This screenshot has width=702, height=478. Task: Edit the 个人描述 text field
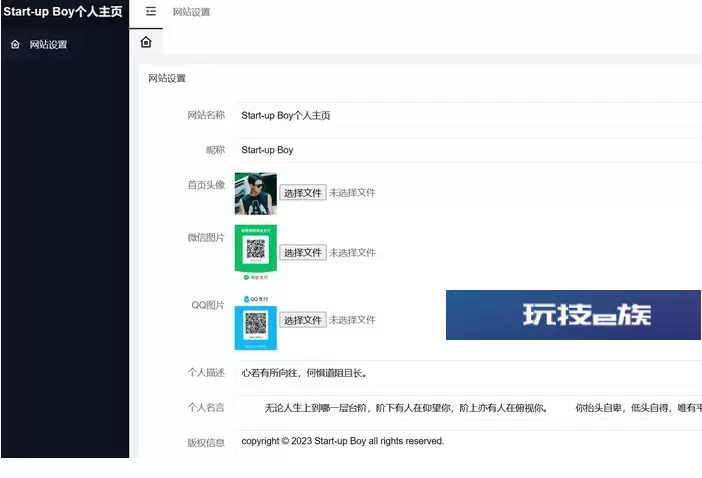(468, 373)
